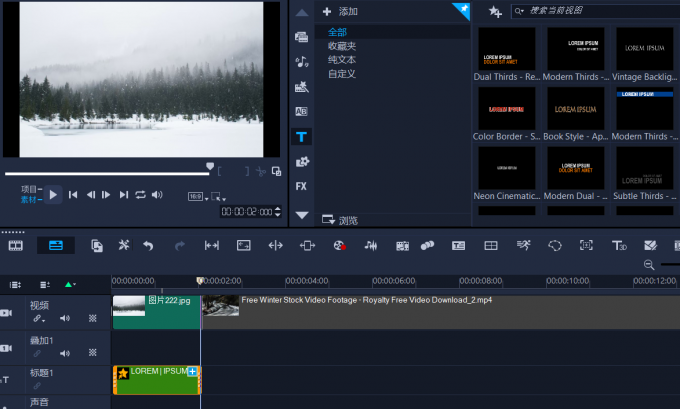Open the 3D title editor icon

(619, 246)
